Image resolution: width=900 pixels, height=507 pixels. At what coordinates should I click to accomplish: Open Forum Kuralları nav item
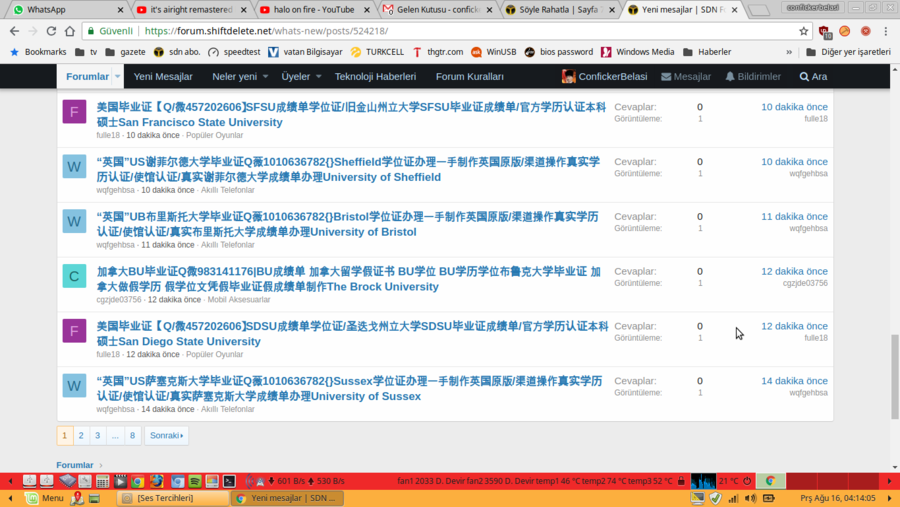(x=470, y=76)
